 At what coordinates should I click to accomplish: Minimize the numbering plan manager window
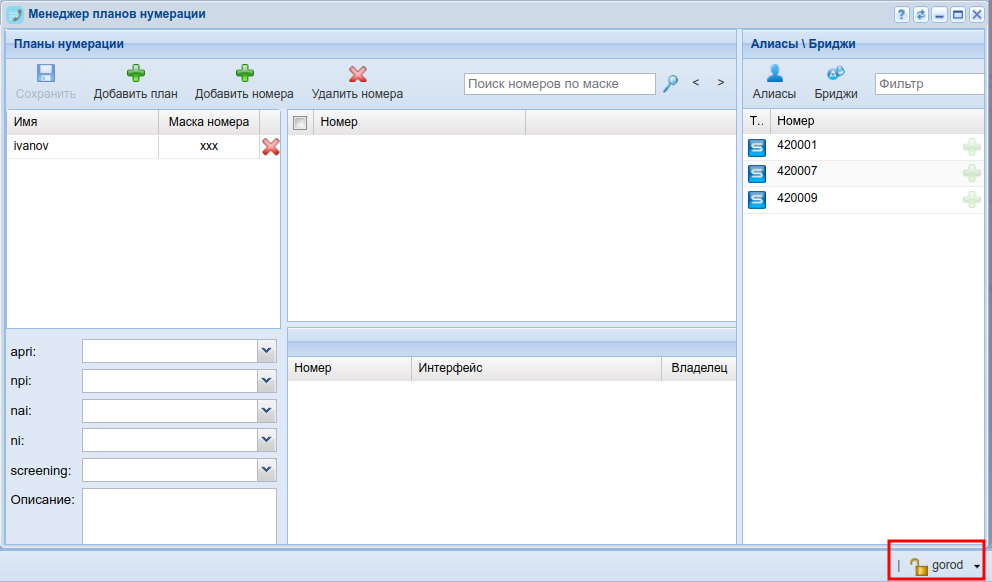tap(939, 15)
